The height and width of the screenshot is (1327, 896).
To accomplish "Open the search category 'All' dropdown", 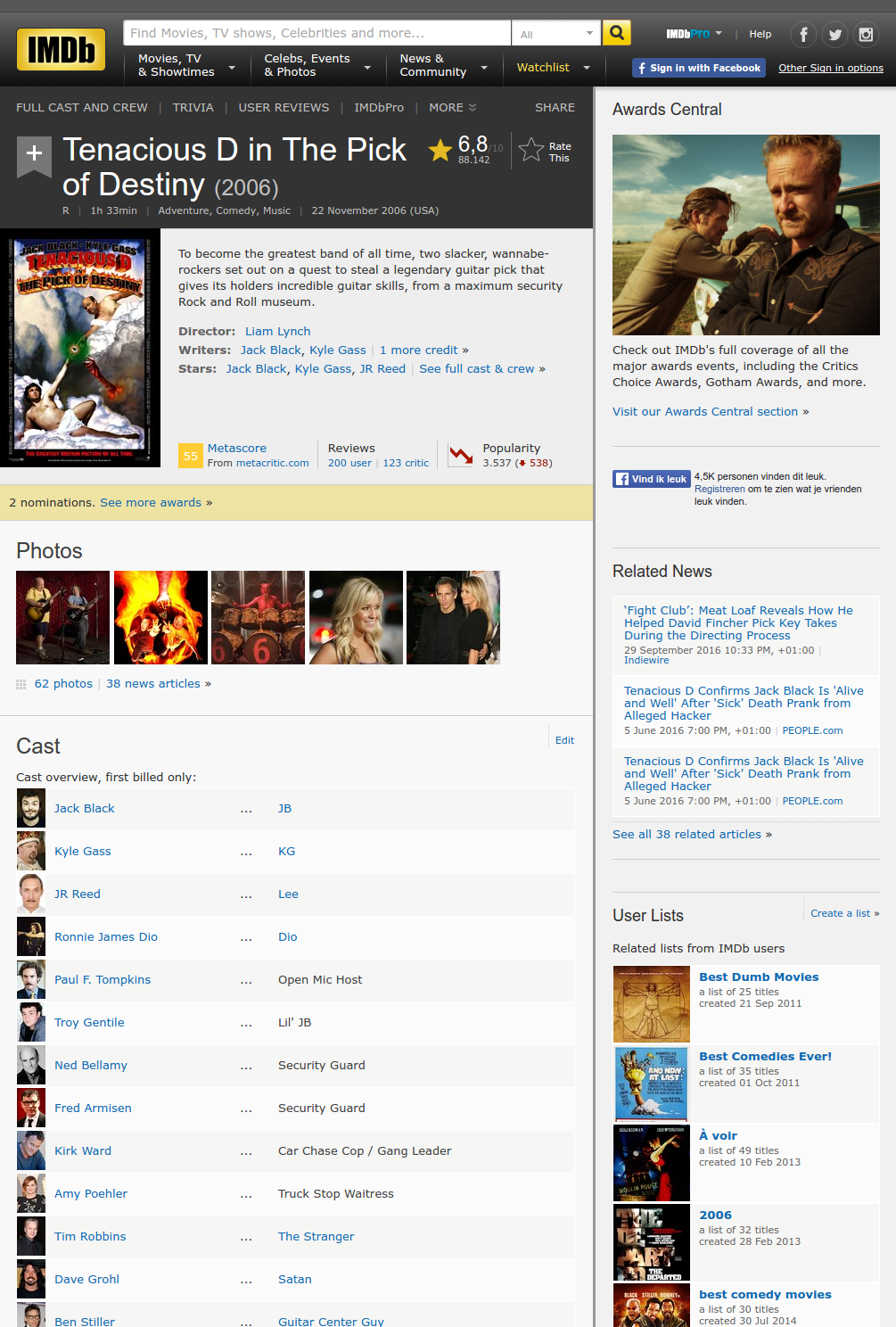I will [555, 34].
